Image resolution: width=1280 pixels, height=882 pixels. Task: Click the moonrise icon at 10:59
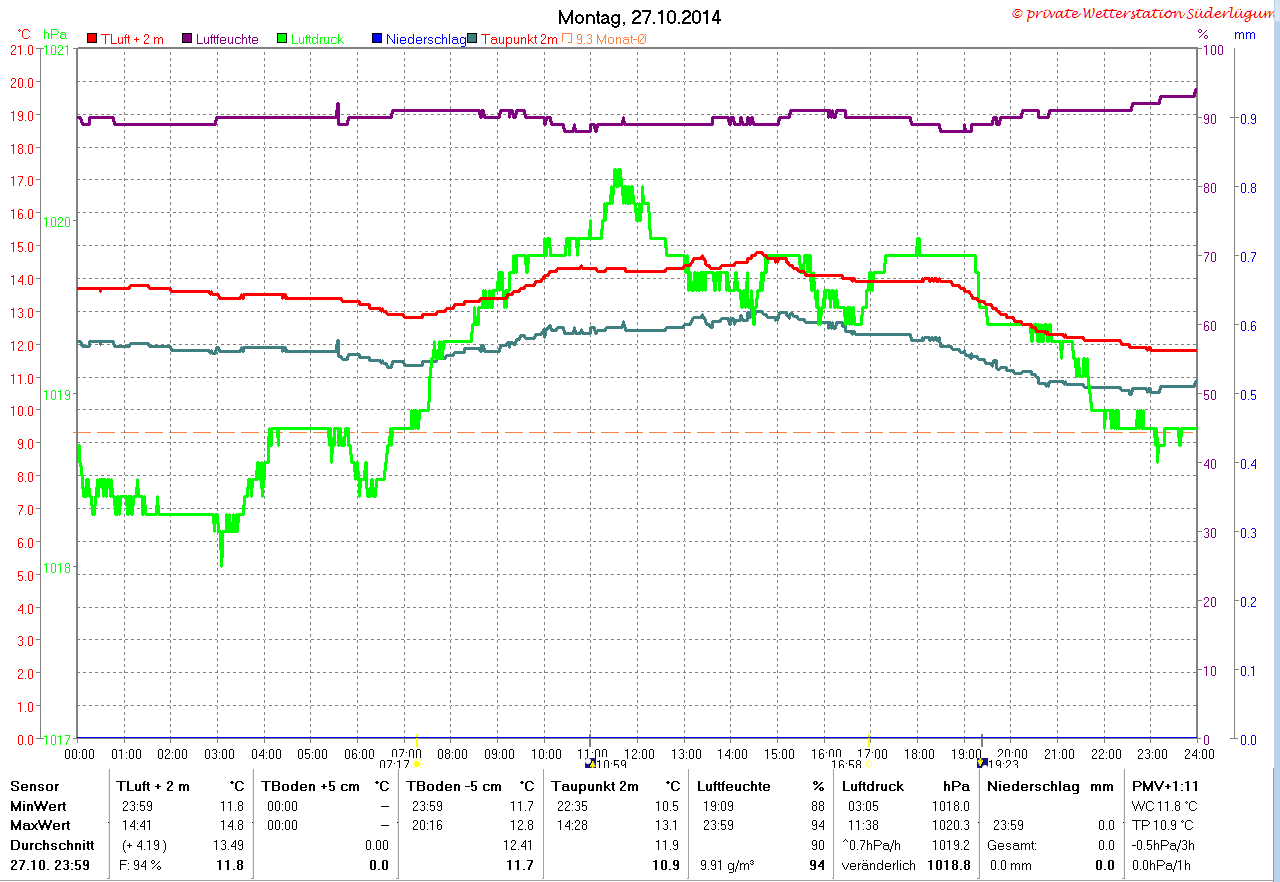pos(590,764)
